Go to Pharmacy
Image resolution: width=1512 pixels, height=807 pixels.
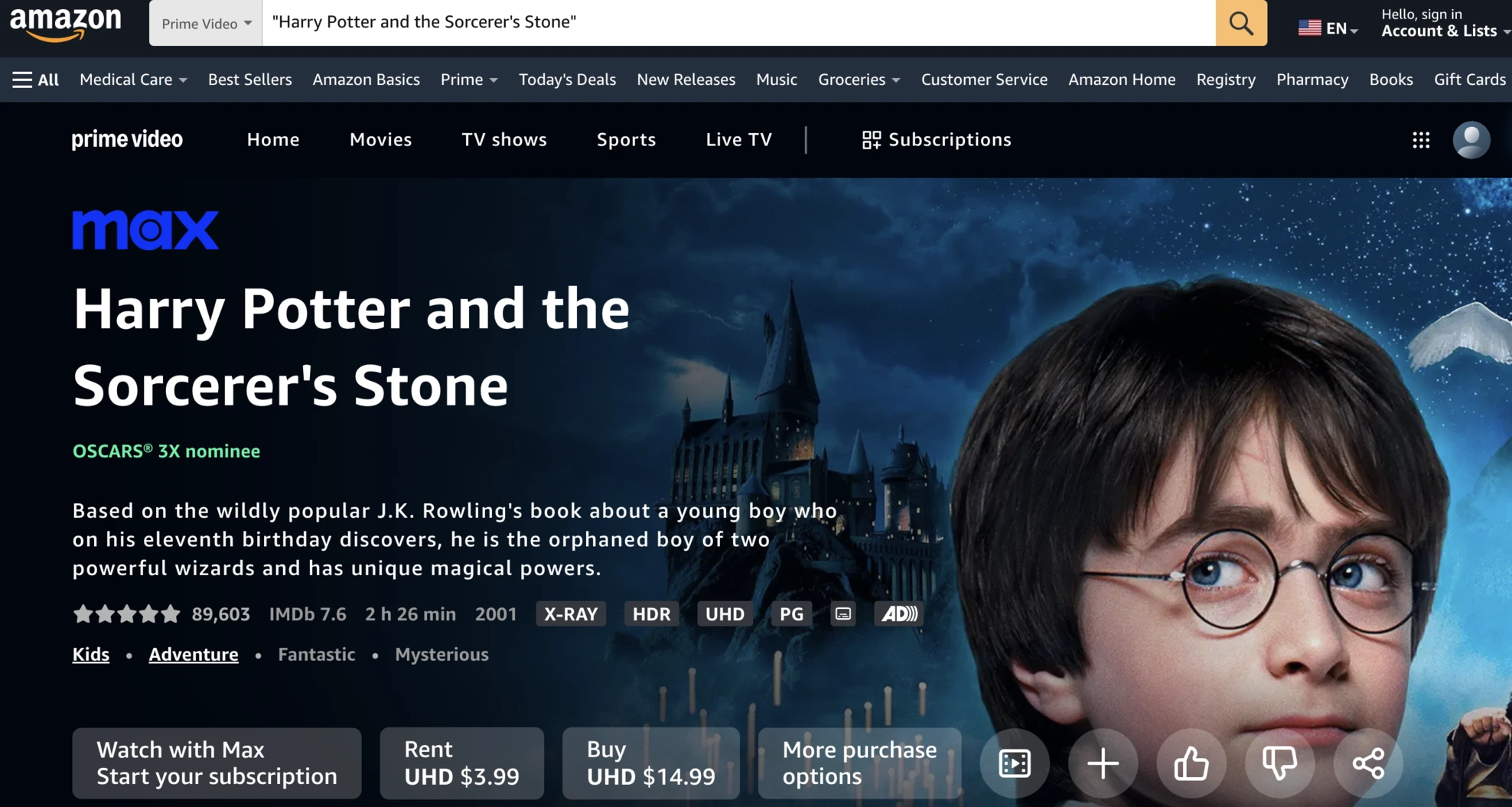click(x=1312, y=80)
